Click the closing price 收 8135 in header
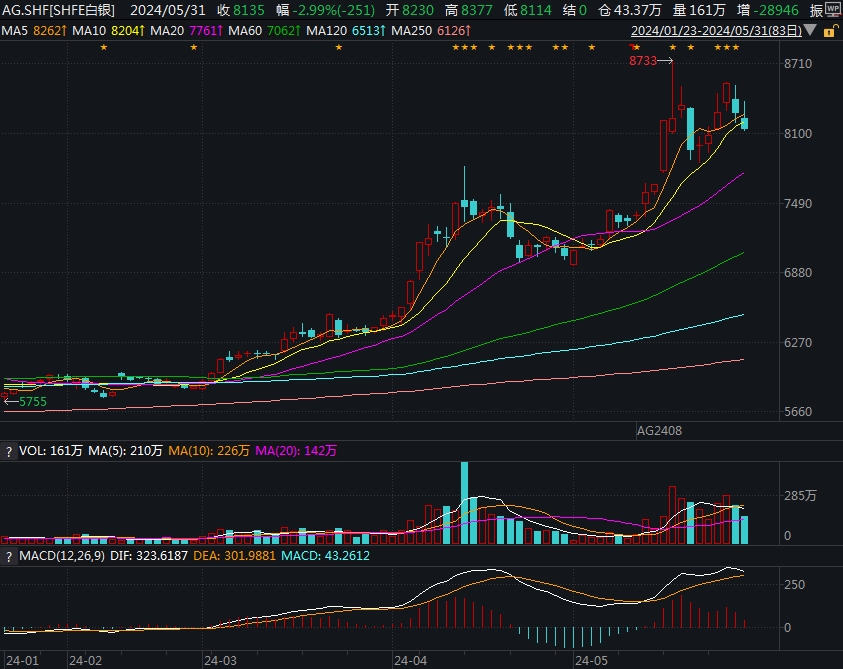843x669 pixels. click(x=241, y=10)
